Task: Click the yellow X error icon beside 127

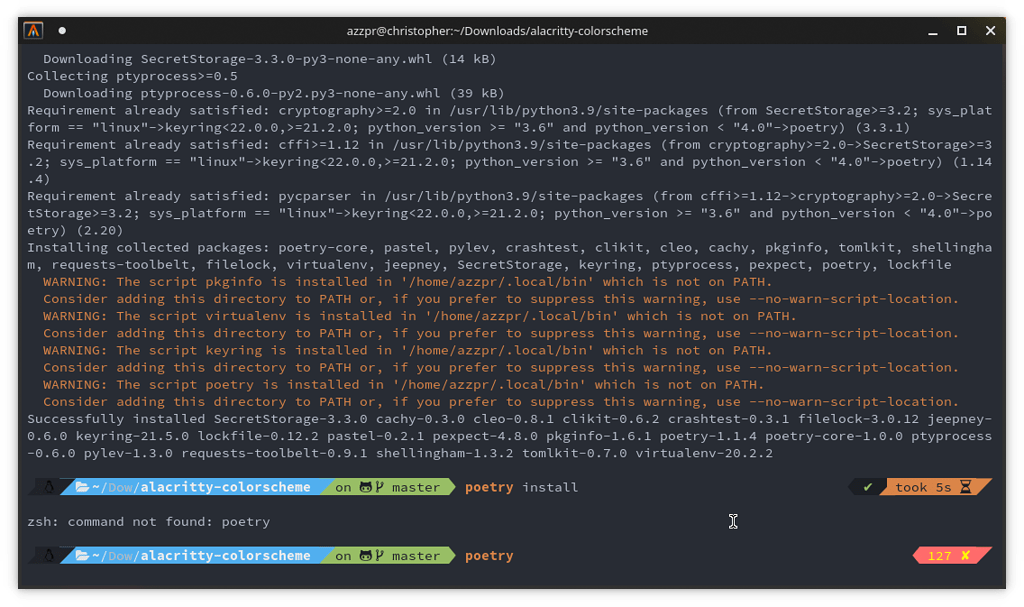Action: [965, 555]
